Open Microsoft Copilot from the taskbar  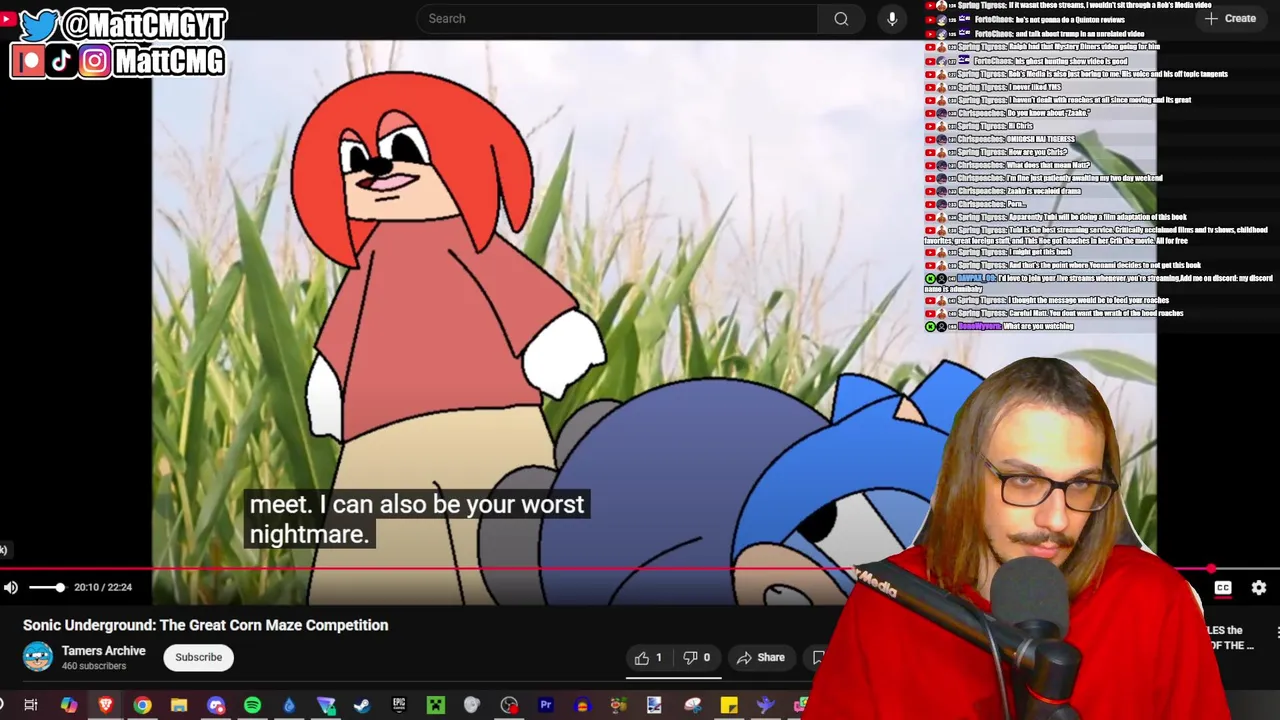coord(68,705)
